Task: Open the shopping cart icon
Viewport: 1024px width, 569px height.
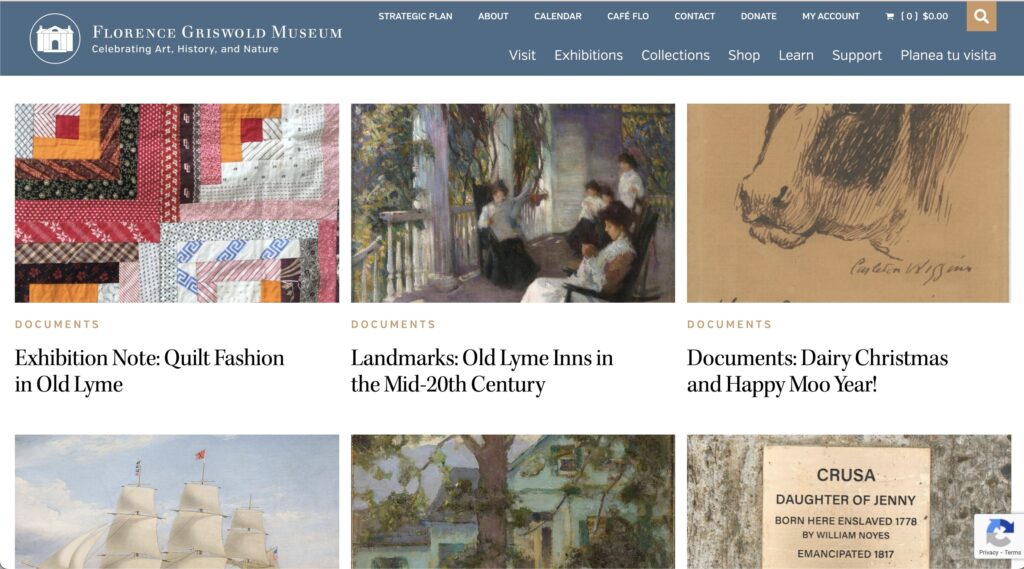Action: 889,16
